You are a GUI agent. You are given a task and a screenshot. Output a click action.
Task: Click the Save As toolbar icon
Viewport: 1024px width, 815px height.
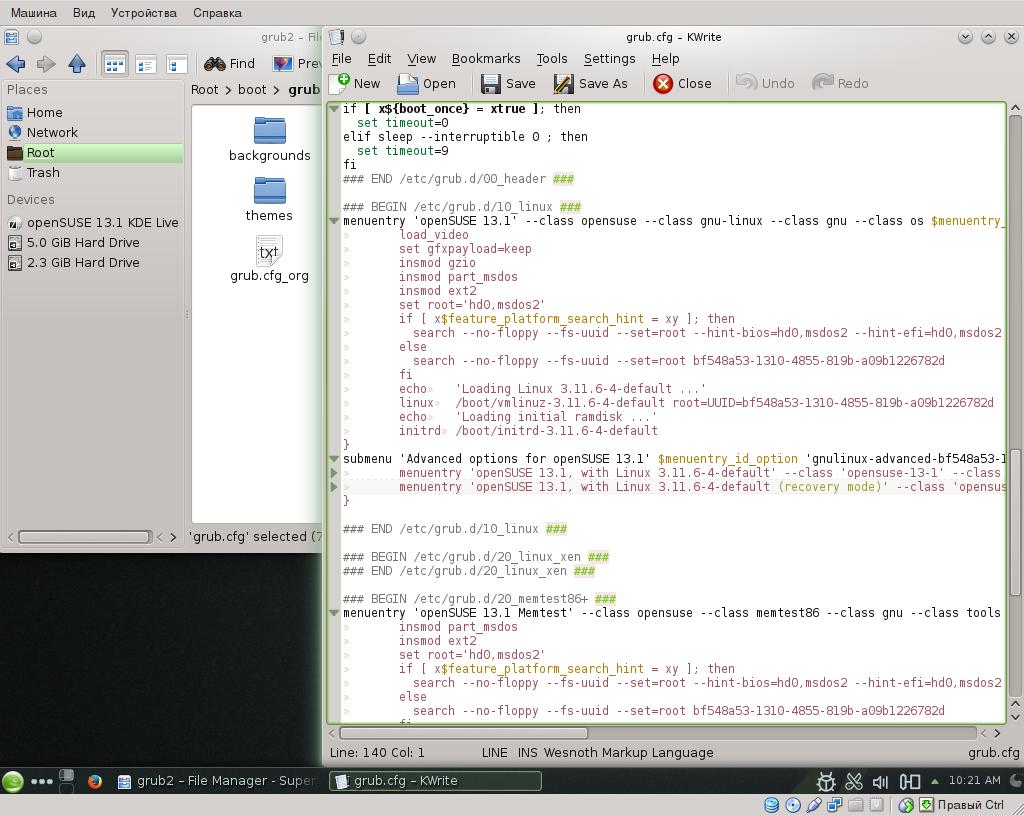tap(564, 83)
